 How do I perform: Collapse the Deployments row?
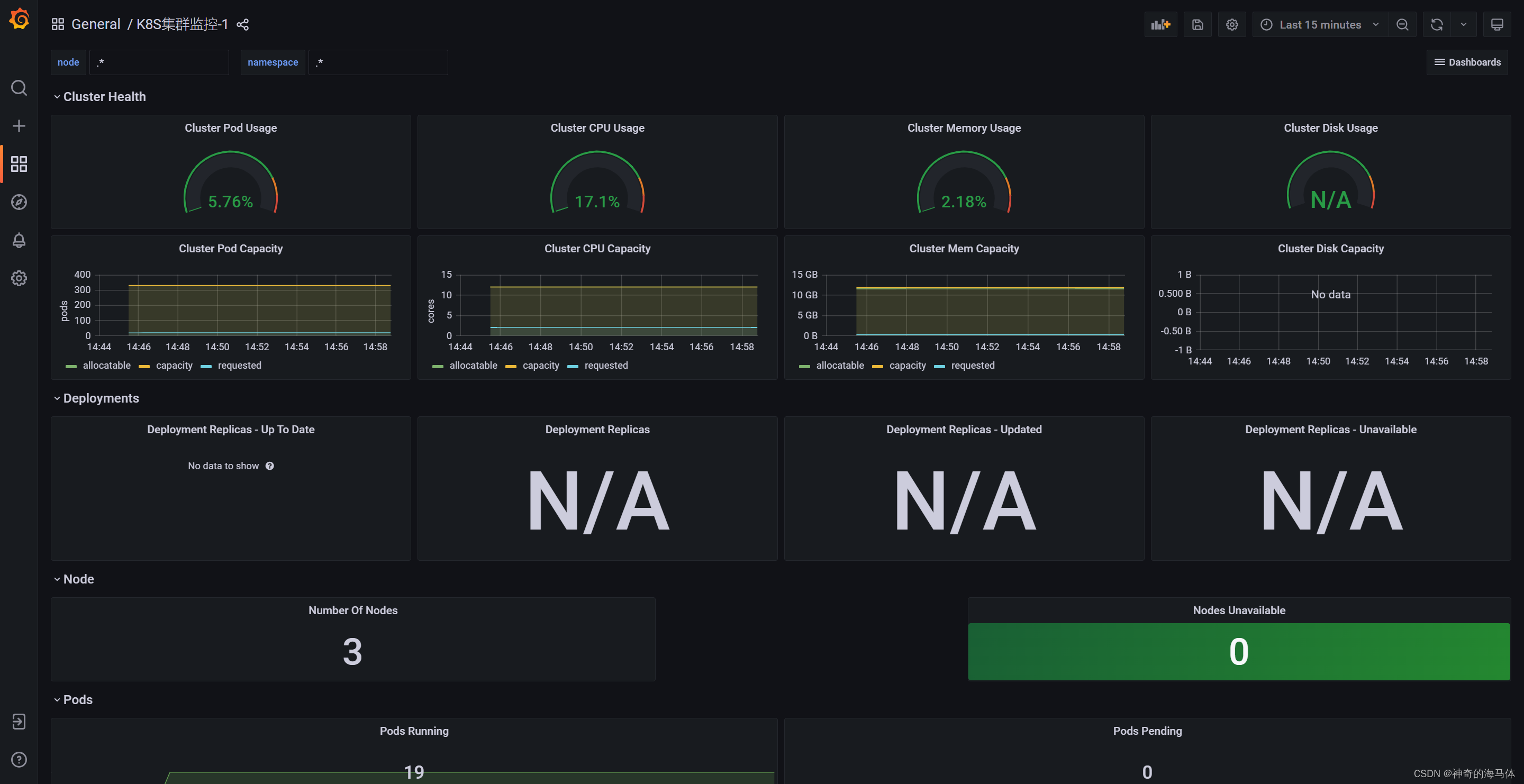(x=96, y=398)
